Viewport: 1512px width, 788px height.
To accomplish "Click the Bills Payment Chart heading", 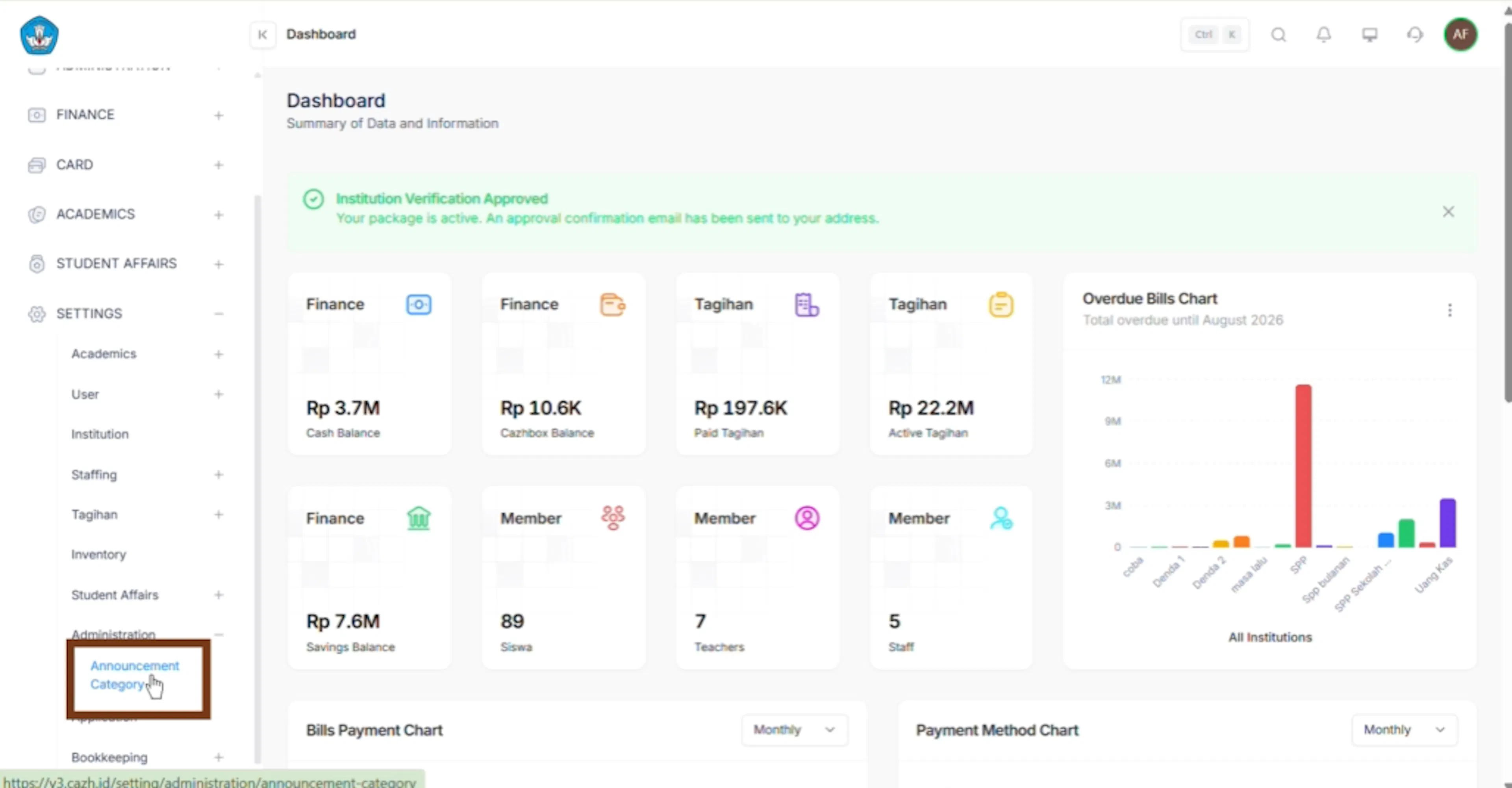I will 374,730.
